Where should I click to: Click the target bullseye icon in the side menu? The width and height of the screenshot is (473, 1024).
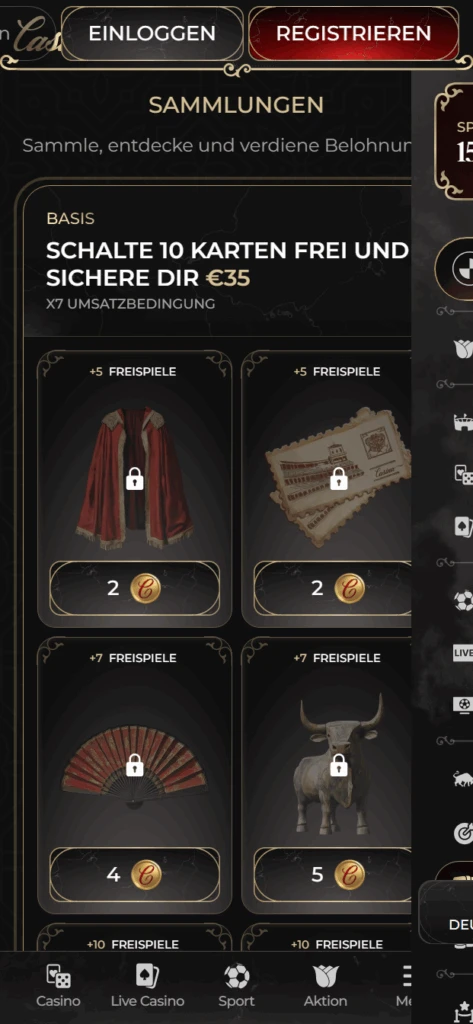coord(463,832)
